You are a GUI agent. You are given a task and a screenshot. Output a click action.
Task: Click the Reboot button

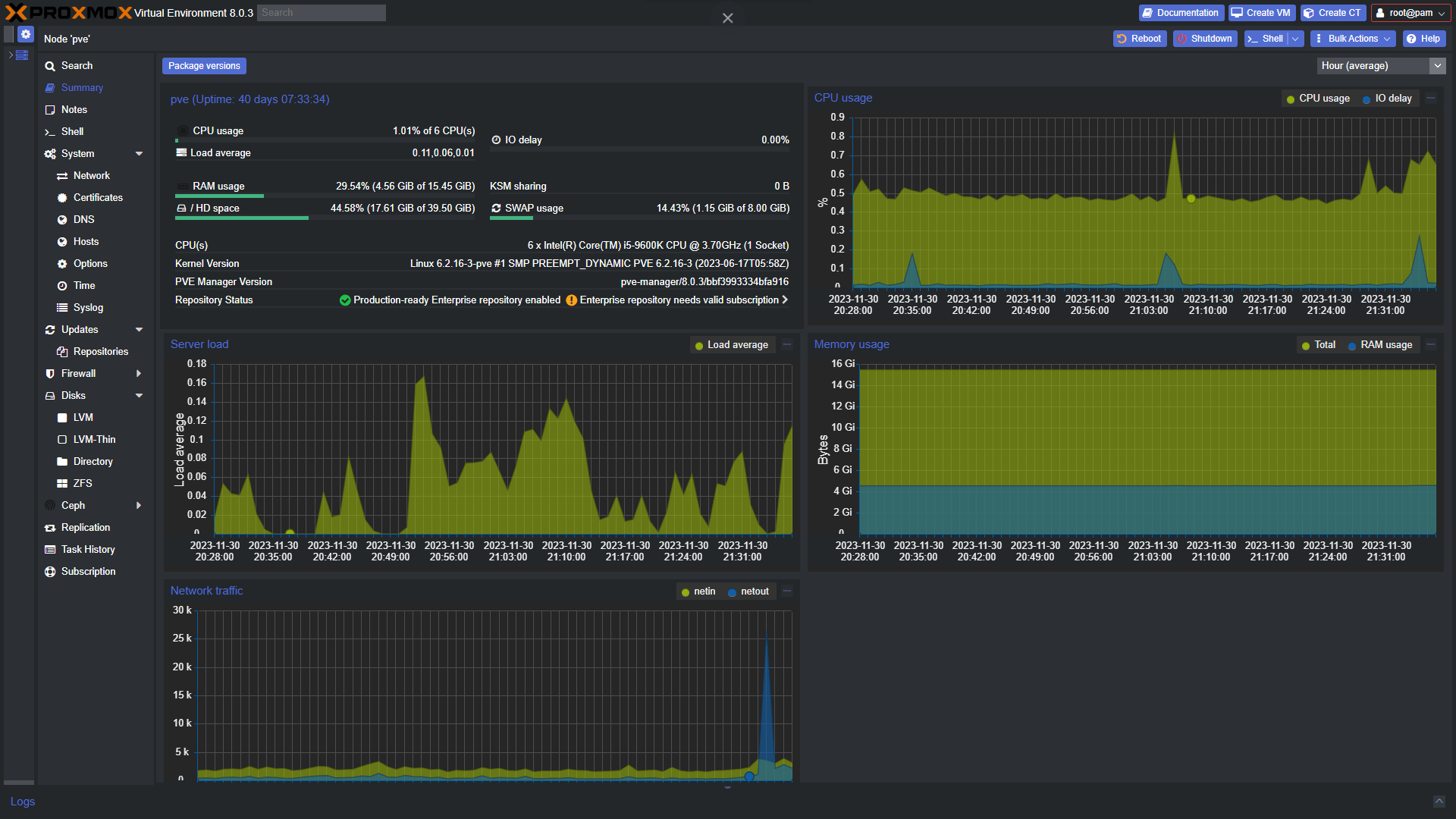pyautogui.click(x=1139, y=39)
